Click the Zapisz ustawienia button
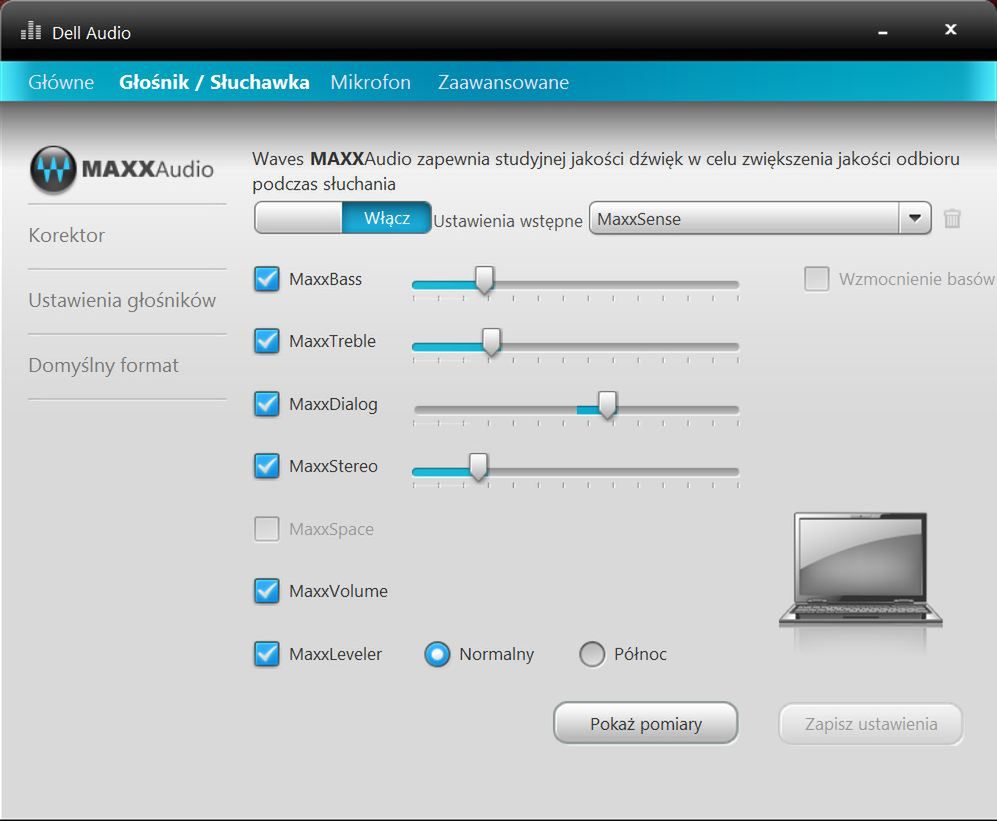 click(x=871, y=724)
